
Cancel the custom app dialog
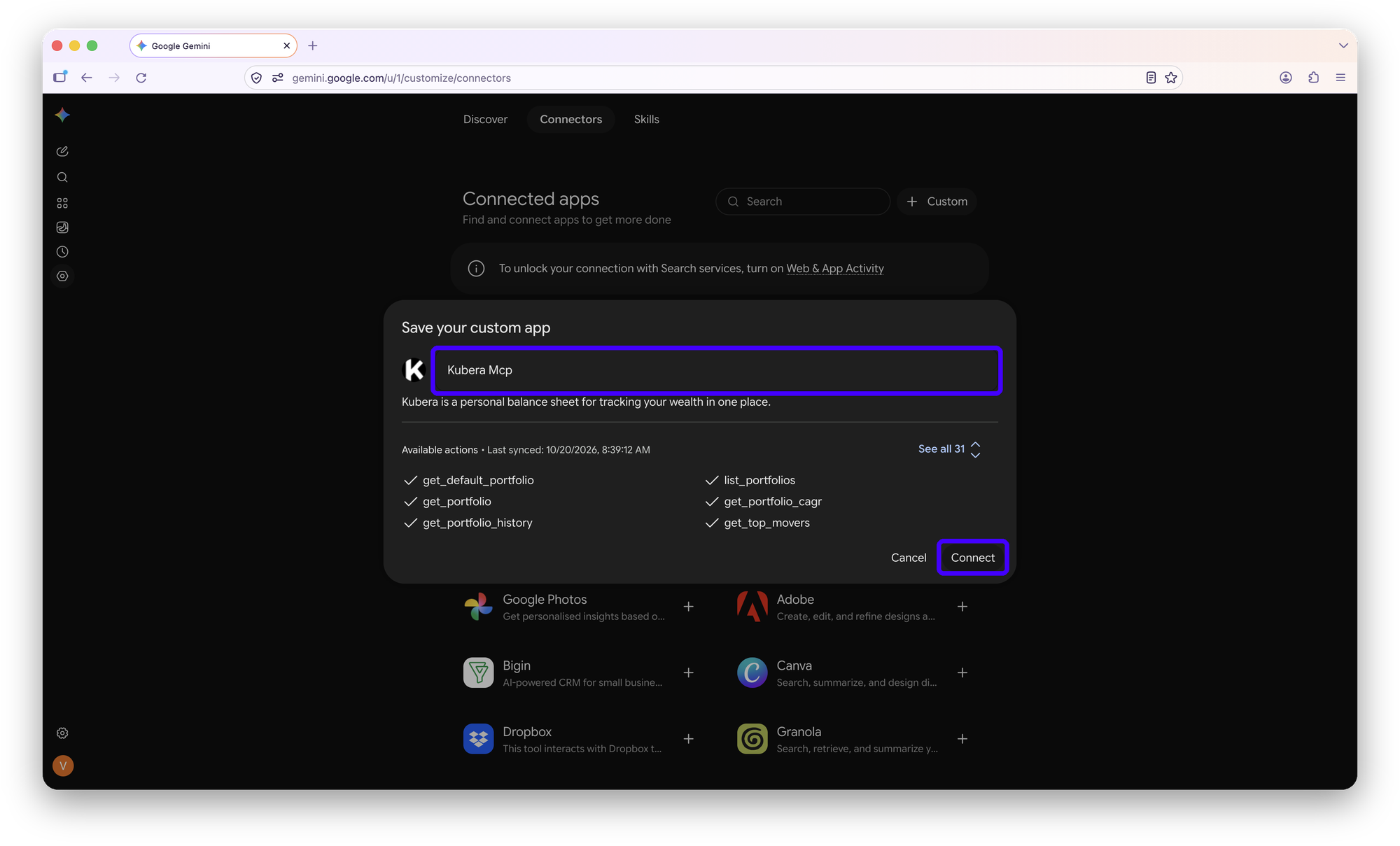tap(908, 558)
